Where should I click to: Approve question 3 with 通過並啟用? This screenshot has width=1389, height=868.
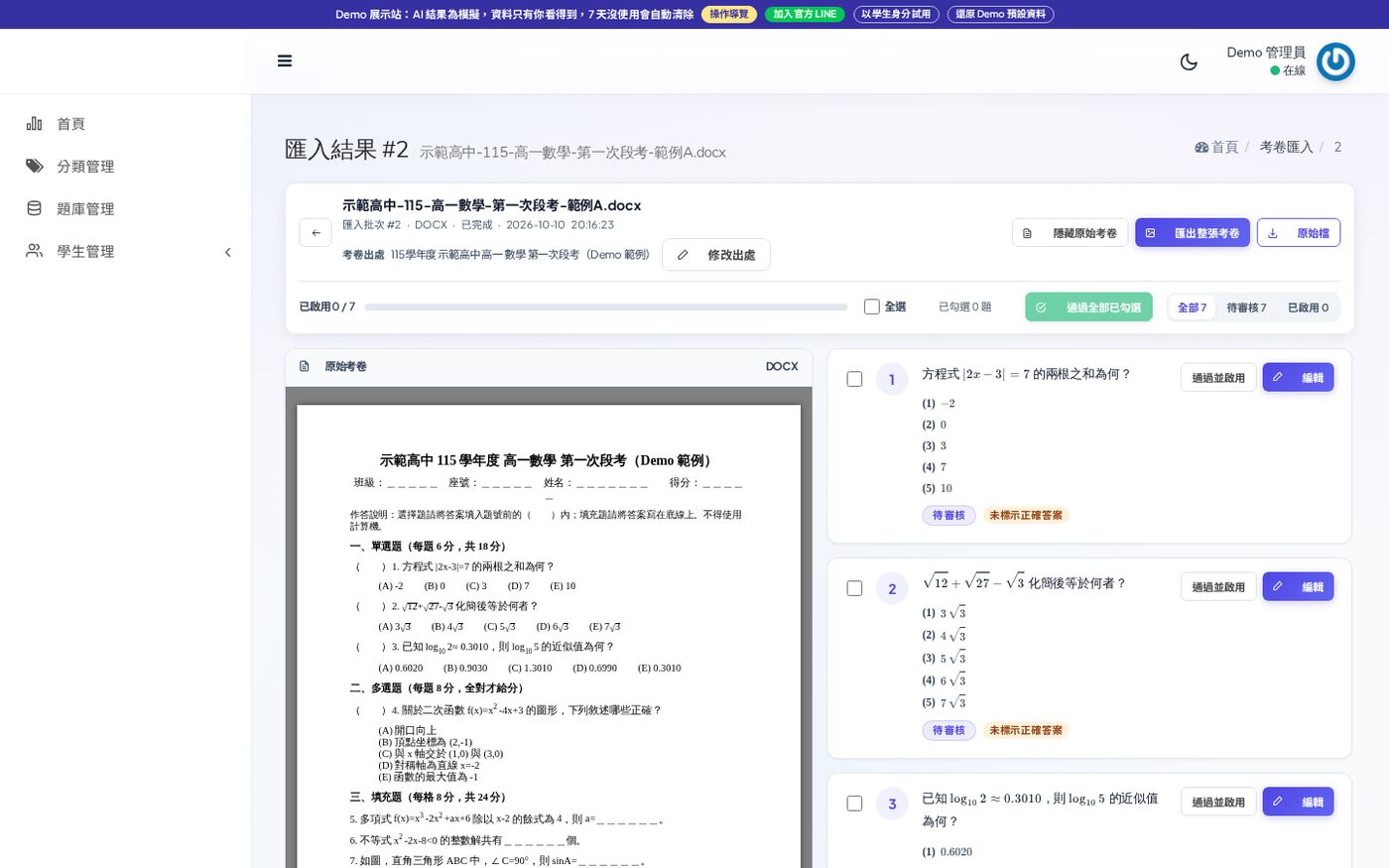(x=1218, y=803)
